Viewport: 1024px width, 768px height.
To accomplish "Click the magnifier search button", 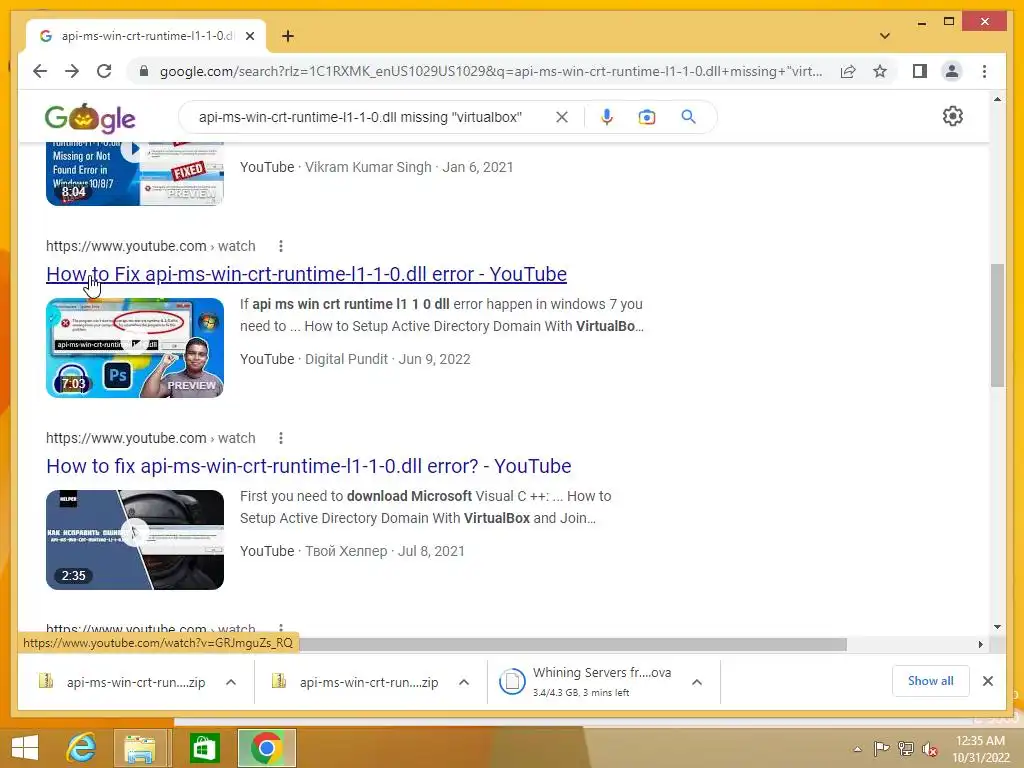I will [x=688, y=117].
